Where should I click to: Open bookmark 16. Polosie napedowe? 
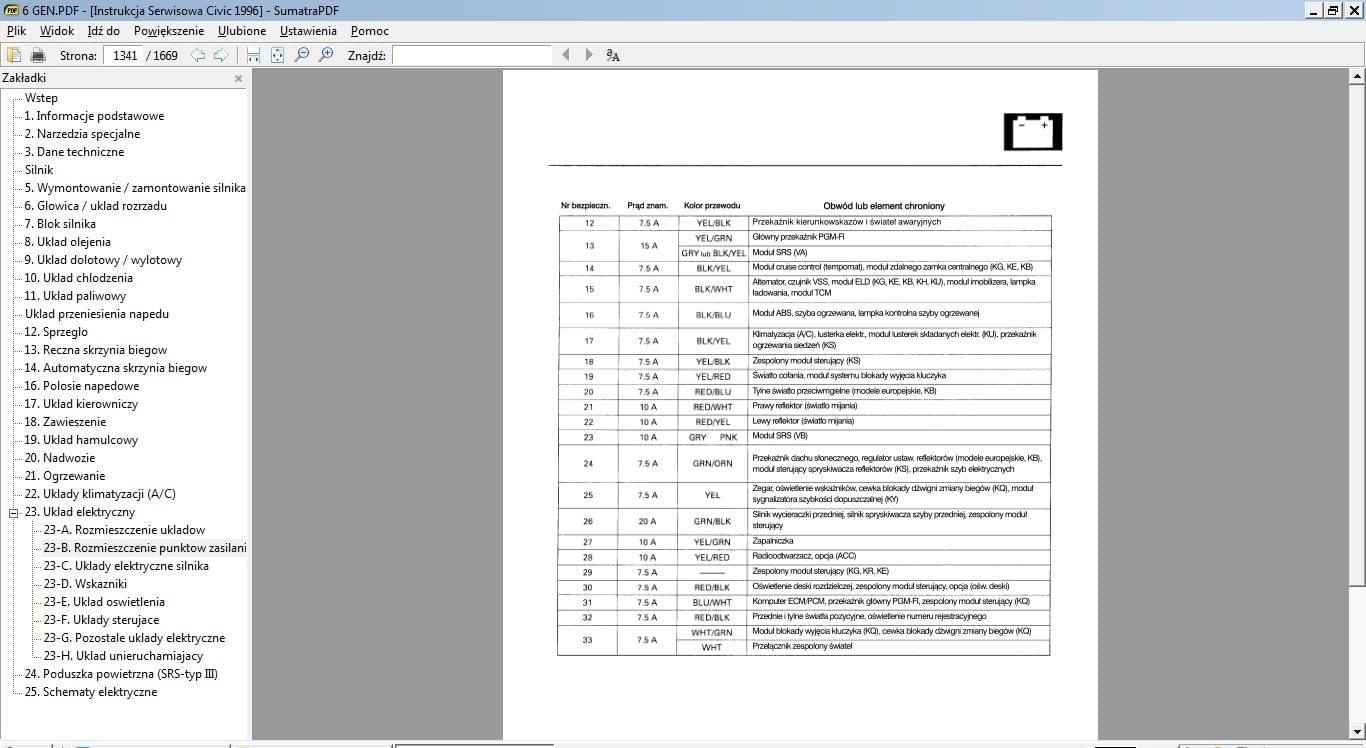(x=82, y=386)
